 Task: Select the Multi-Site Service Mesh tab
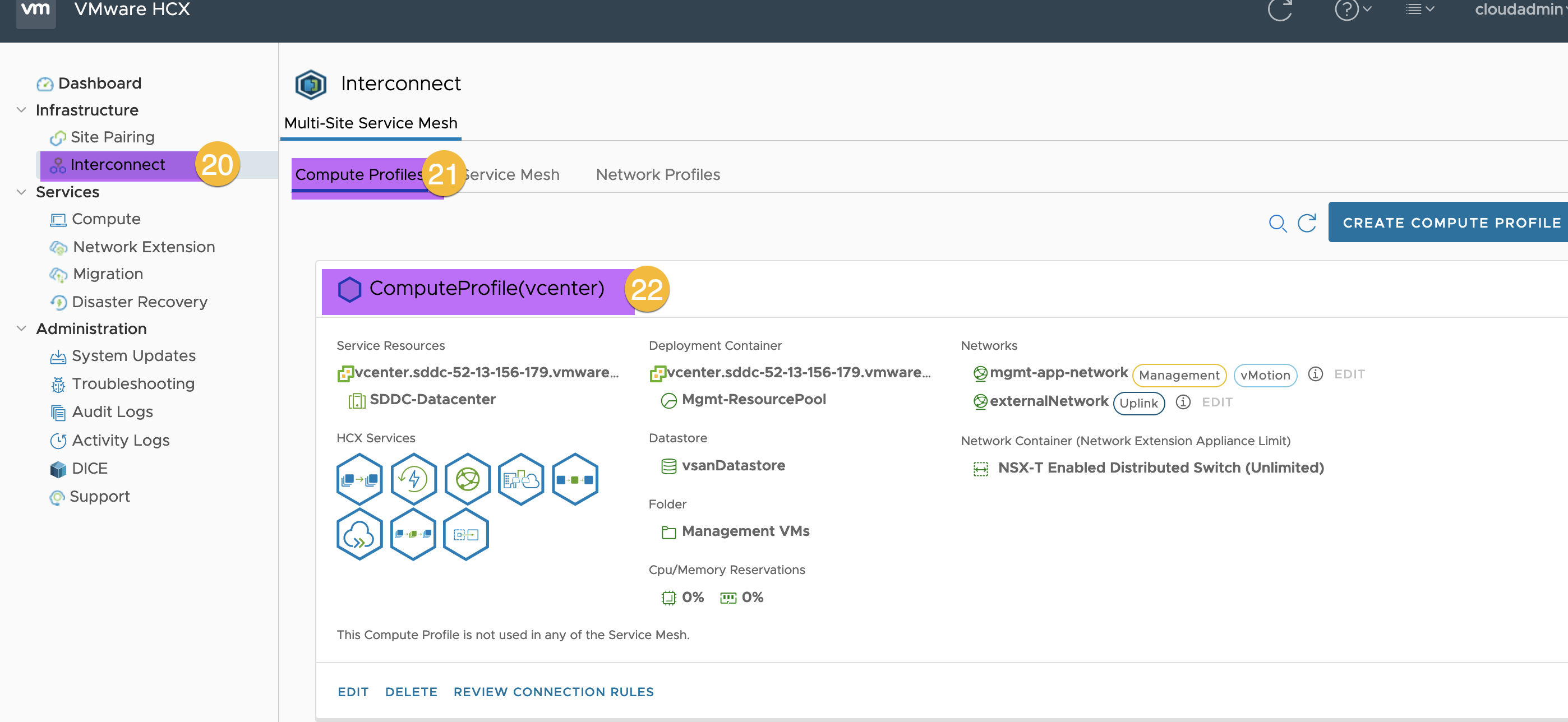[x=371, y=123]
